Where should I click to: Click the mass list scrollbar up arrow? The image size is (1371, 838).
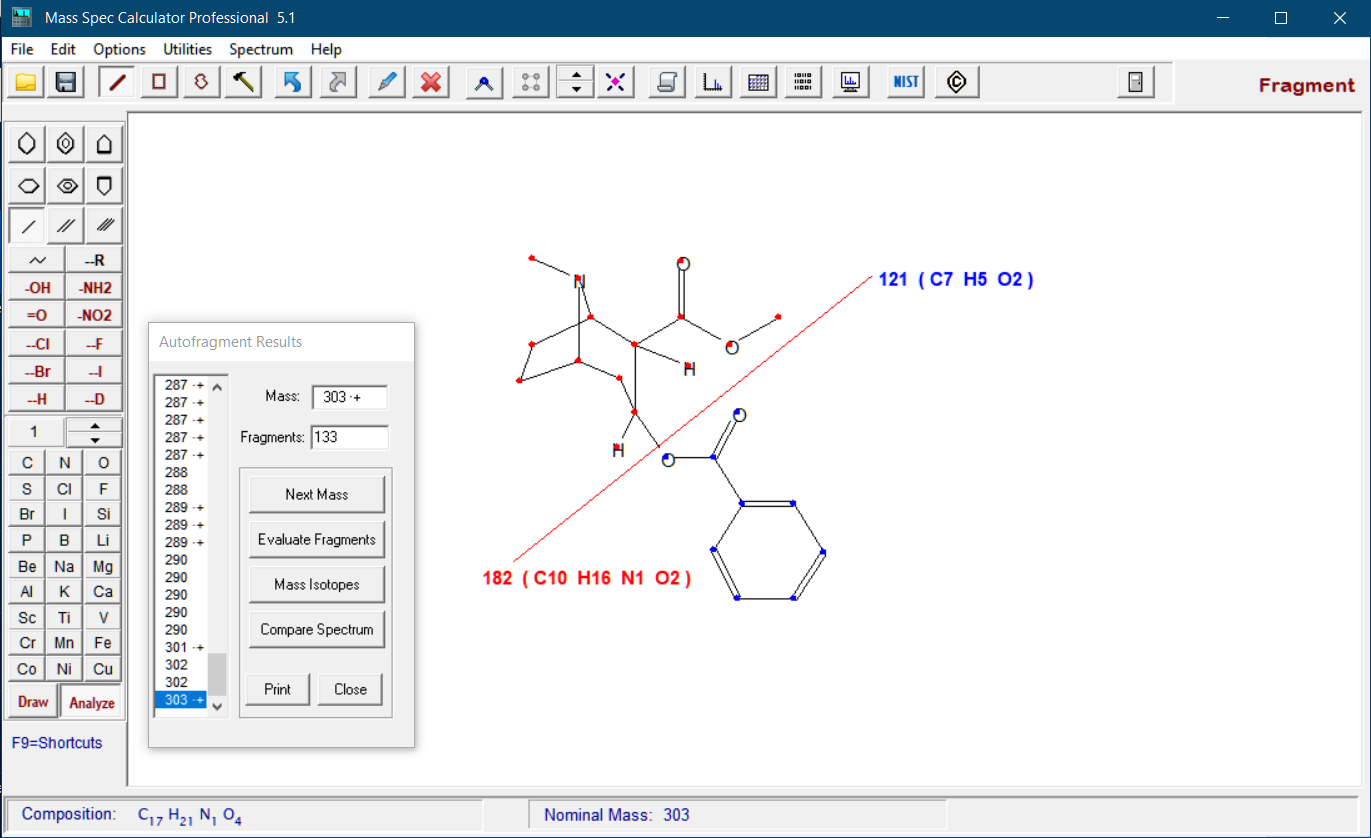[218, 386]
